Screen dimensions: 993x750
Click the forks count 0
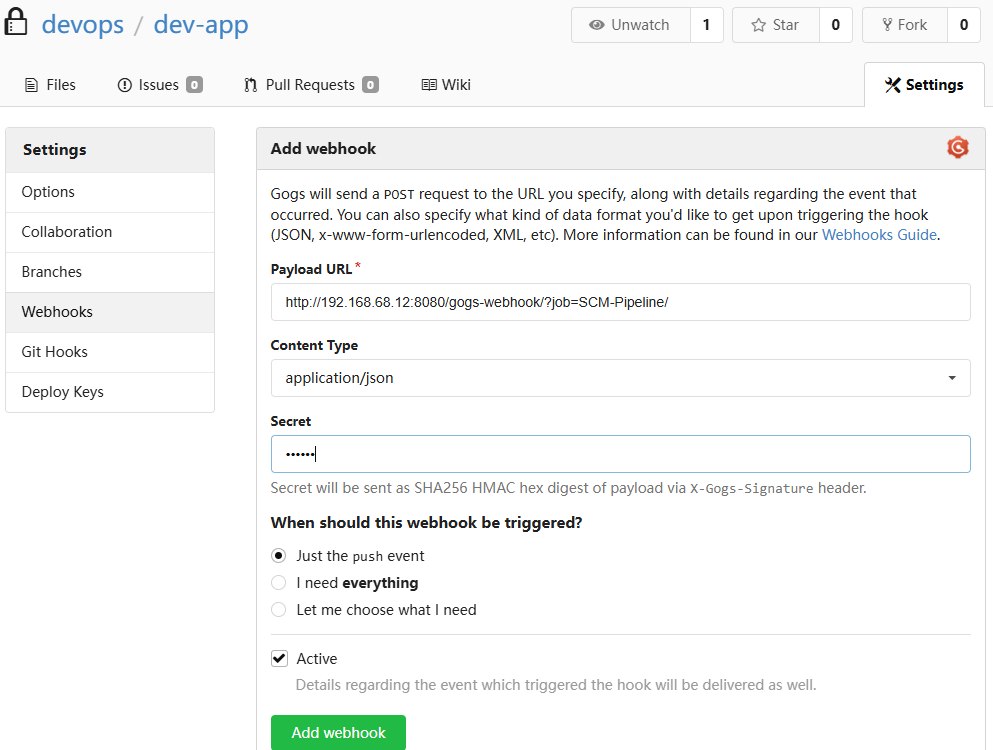click(964, 25)
